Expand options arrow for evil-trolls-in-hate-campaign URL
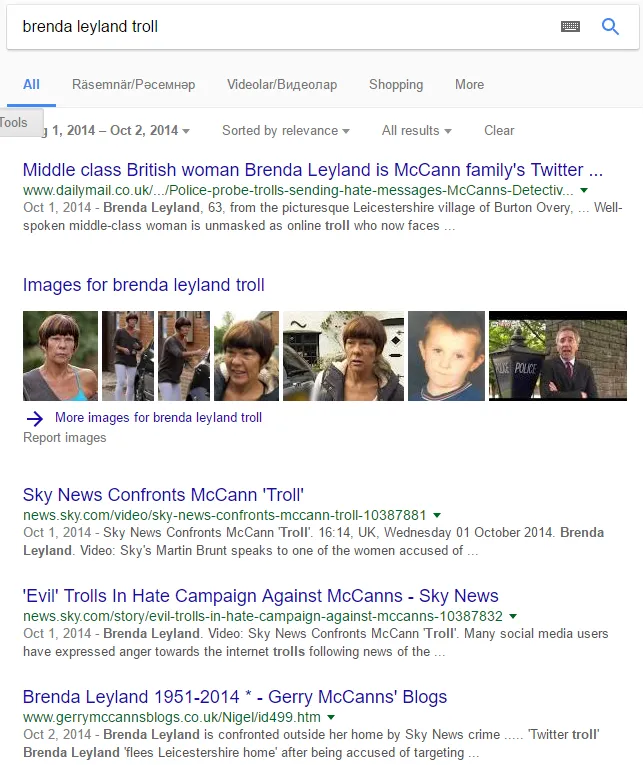The height and width of the screenshot is (766, 644). (513, 617)
